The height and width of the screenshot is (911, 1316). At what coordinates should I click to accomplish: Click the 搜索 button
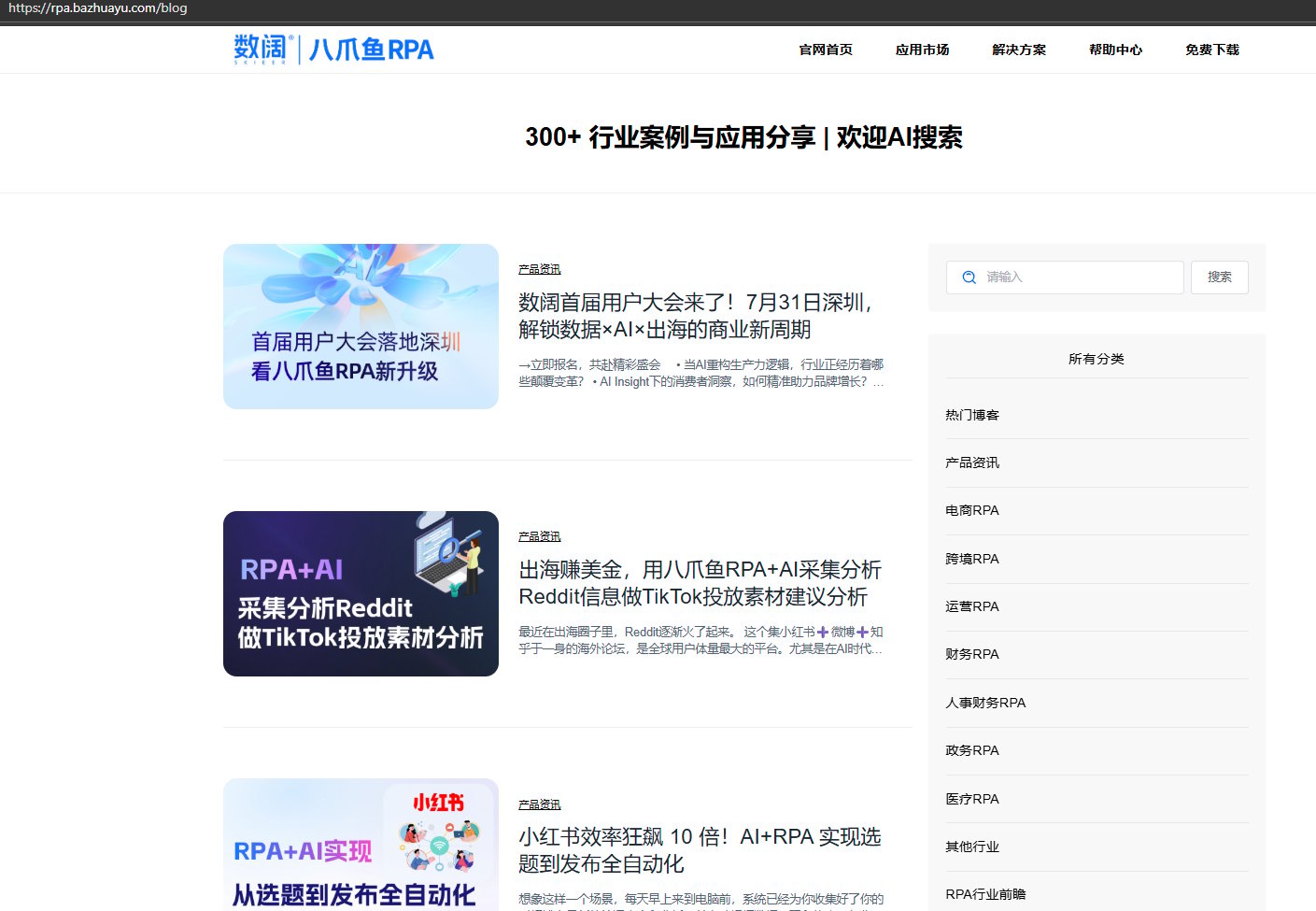pos(1219,278)
